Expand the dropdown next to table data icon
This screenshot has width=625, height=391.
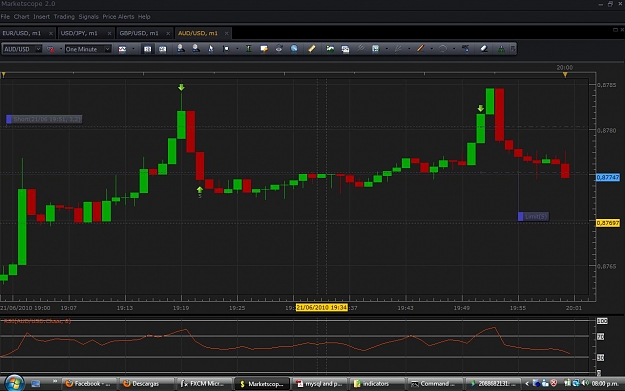coord(387,49)
